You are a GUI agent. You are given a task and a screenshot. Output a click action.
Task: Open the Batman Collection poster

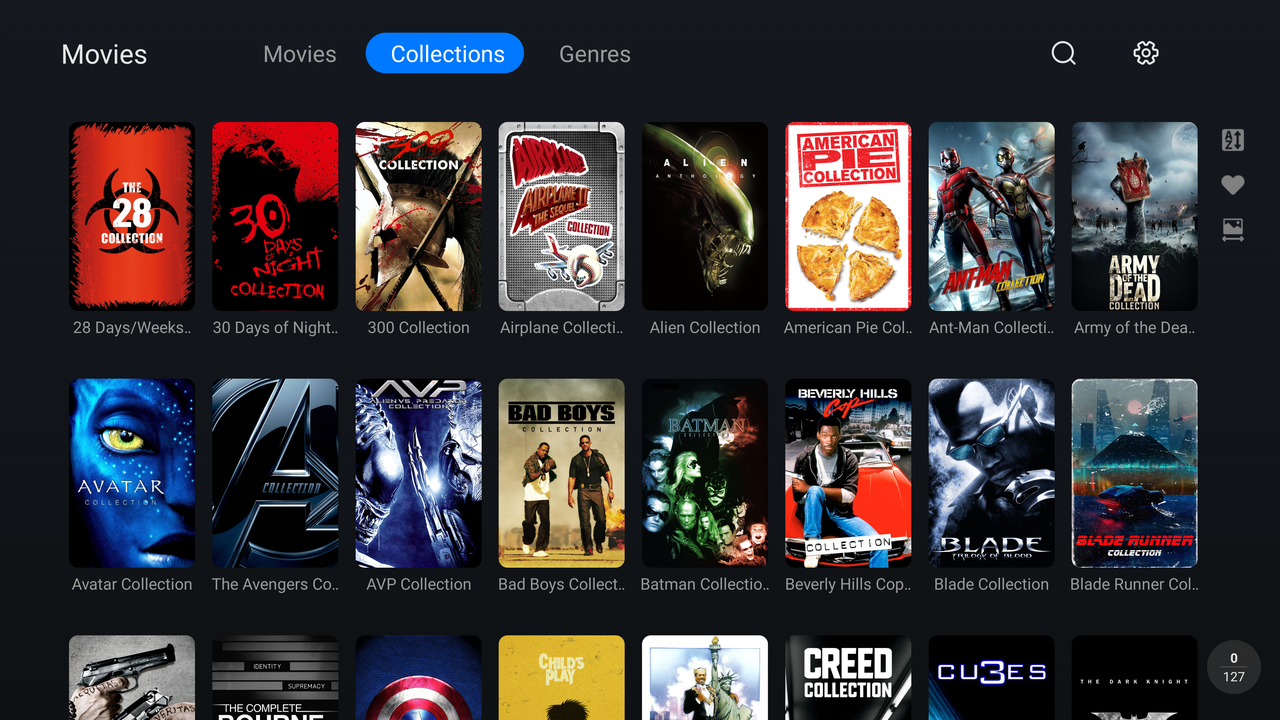click(705, 473)
